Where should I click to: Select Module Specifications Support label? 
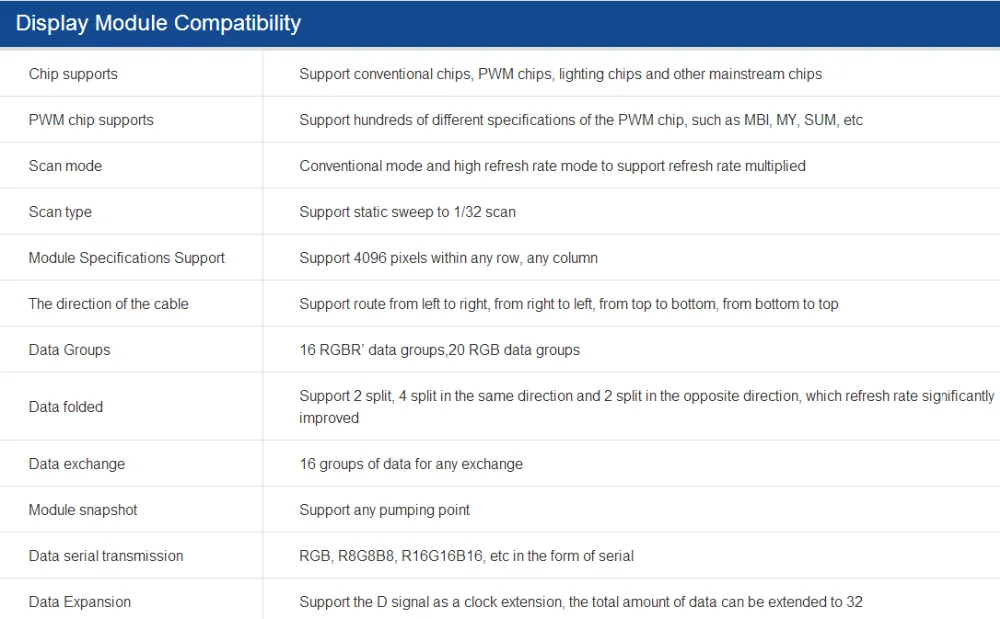tap(127, 258)
